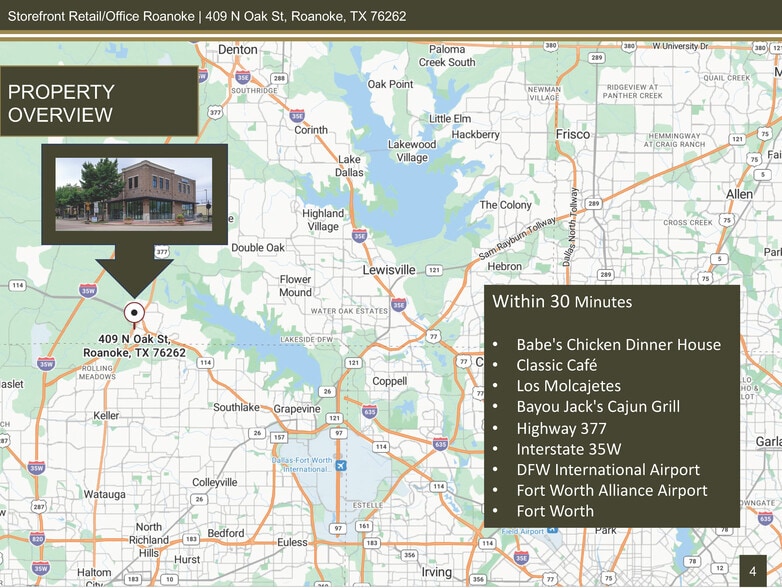This screenshot has height=588, width=782.
Task: Click the Frisco city label on map
Action: point(573,134)
